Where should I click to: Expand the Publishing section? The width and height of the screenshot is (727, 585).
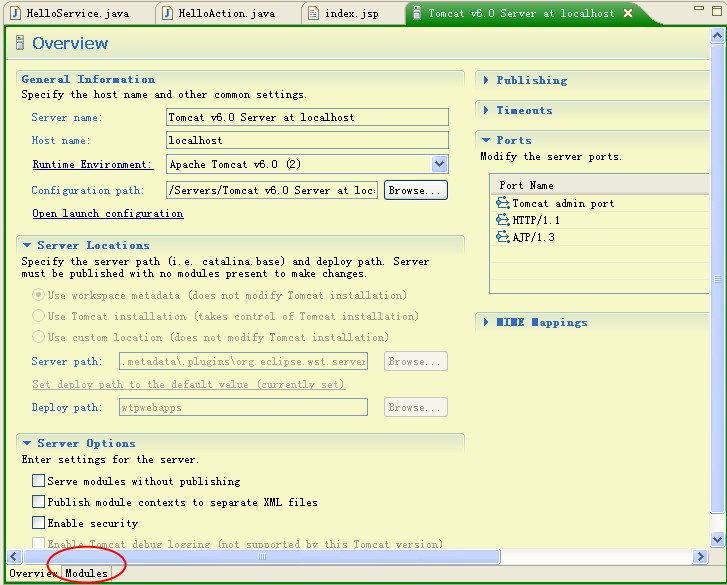click(486, 80)
